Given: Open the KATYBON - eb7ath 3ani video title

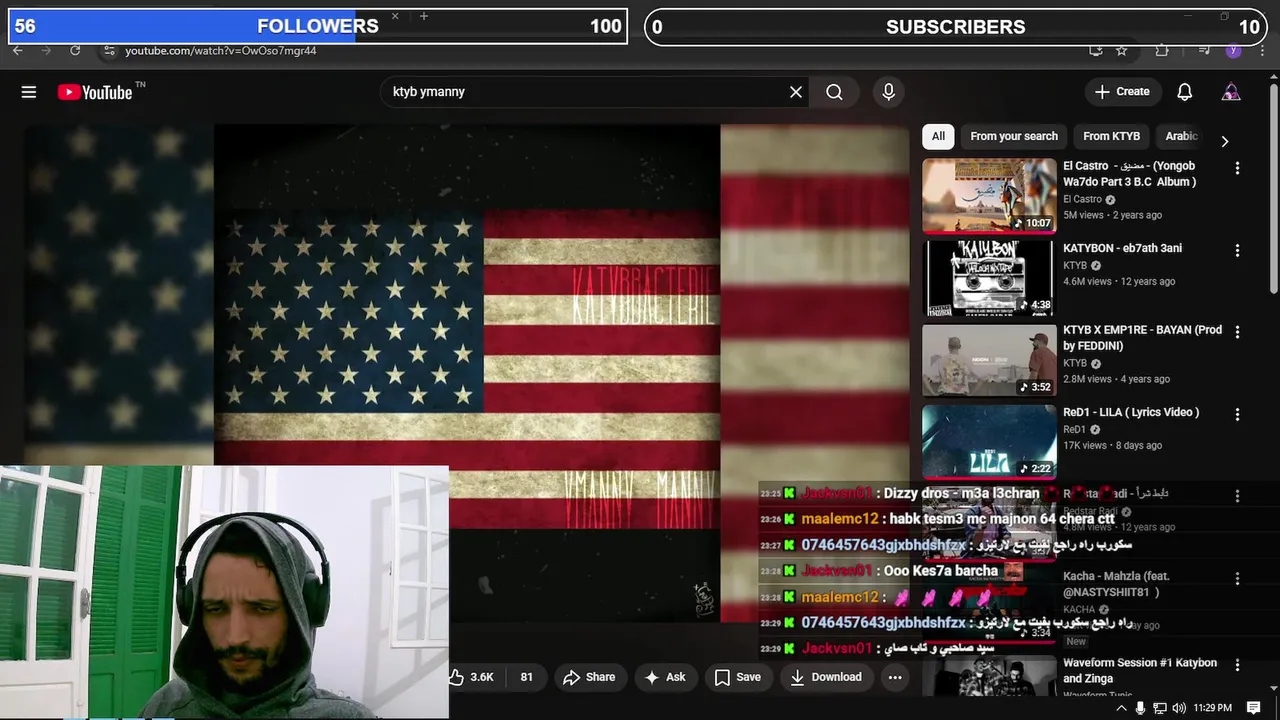Looking at the screenshot, I should pyautogui.click(x=1122, y=248).
